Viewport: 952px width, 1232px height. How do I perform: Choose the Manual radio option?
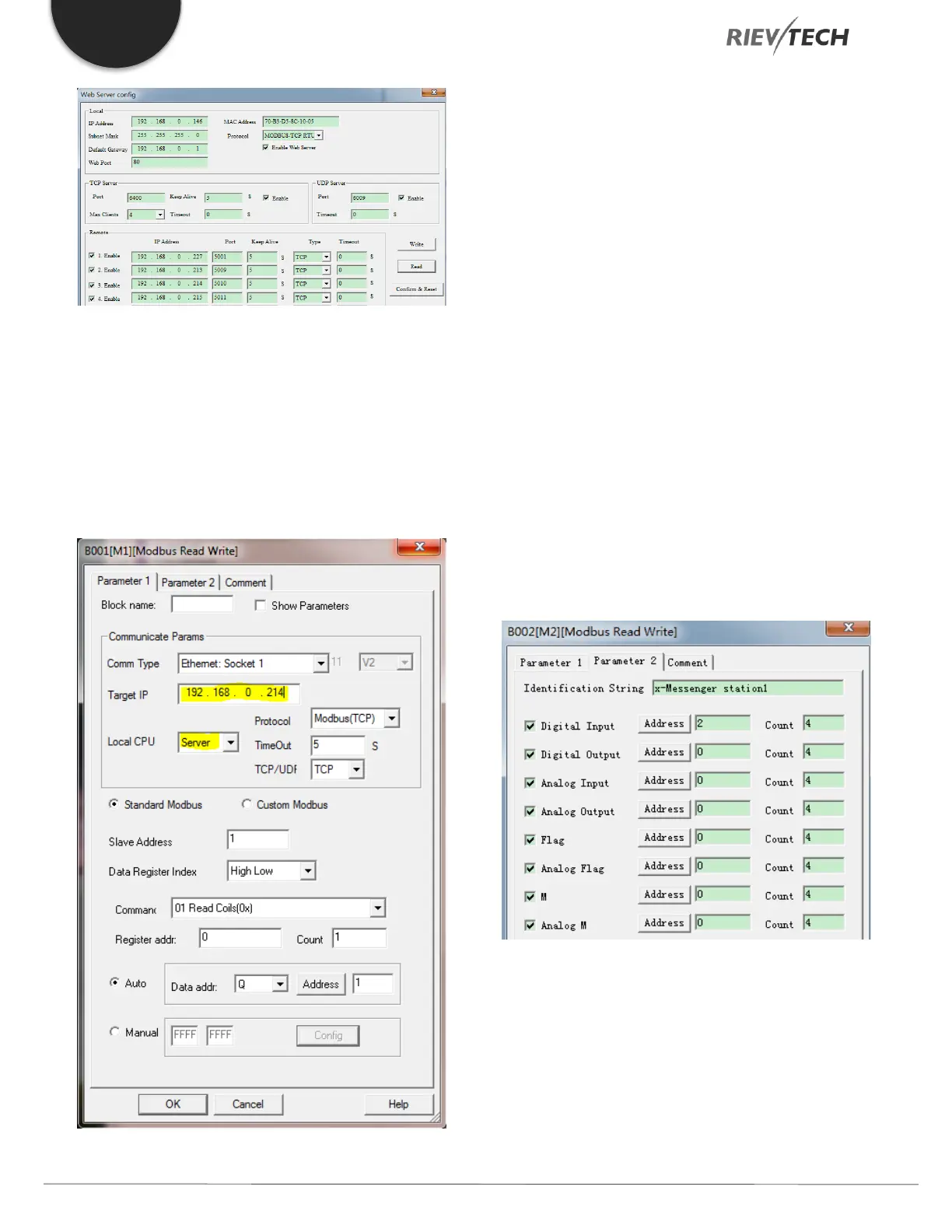tap(114, 1032)
